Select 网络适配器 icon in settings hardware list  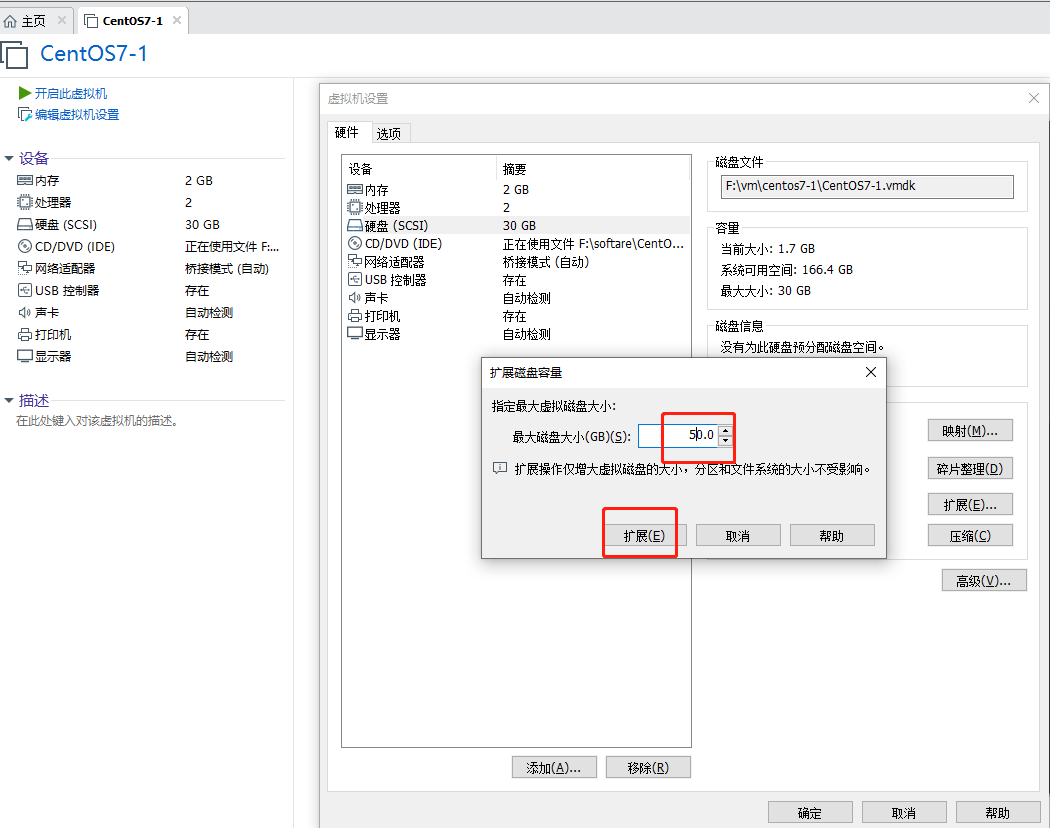[355, 261]
